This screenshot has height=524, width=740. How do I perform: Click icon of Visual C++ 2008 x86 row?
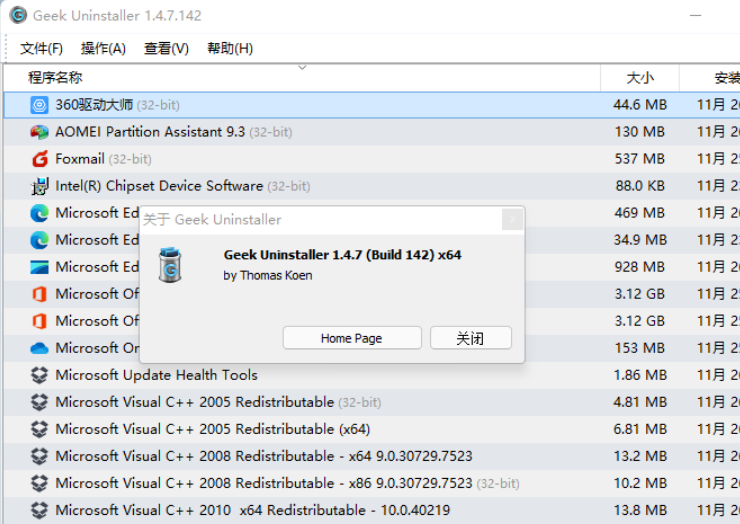[x=39, y=483]
